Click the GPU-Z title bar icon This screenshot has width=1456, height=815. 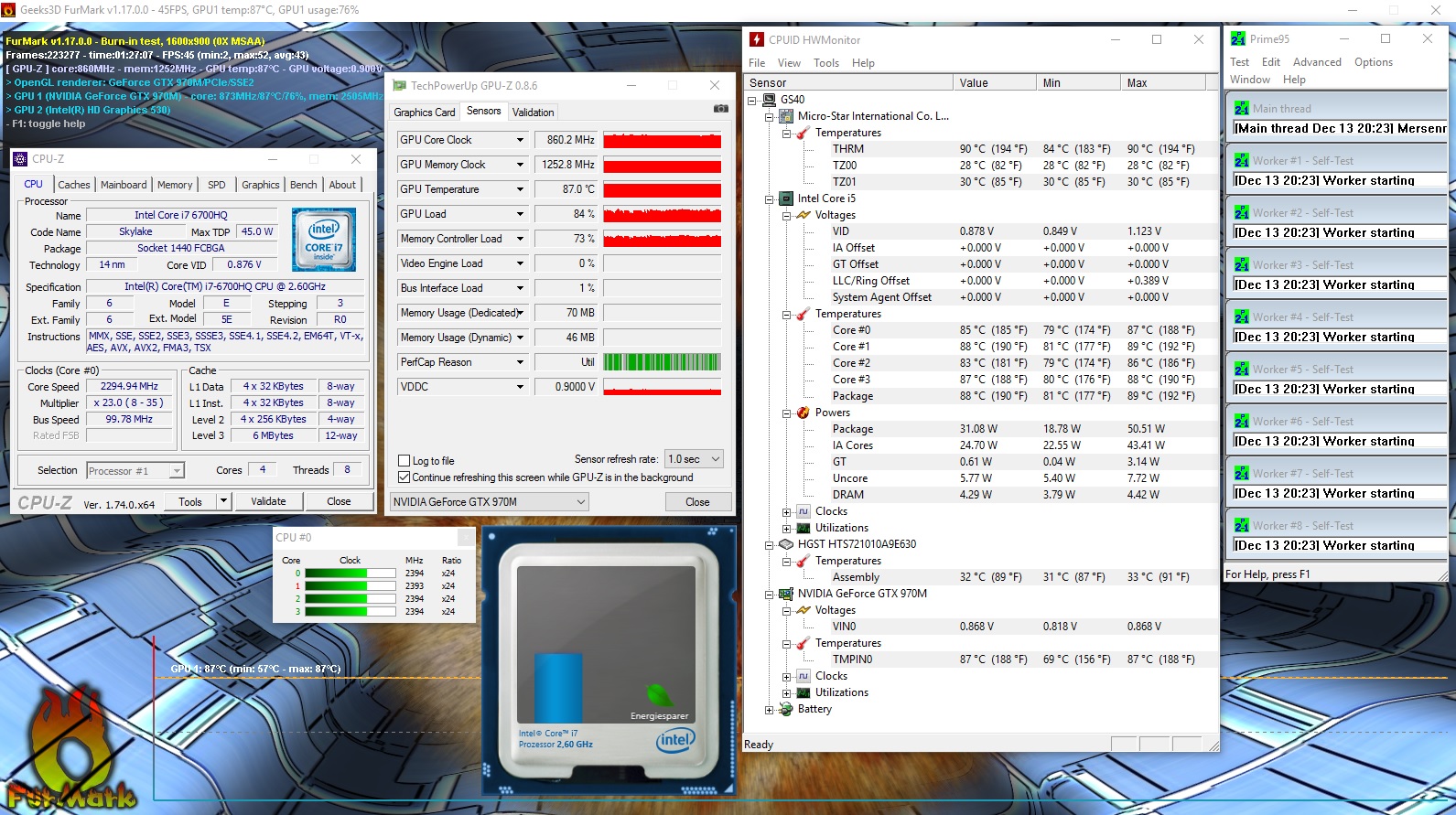coord(399,85)
